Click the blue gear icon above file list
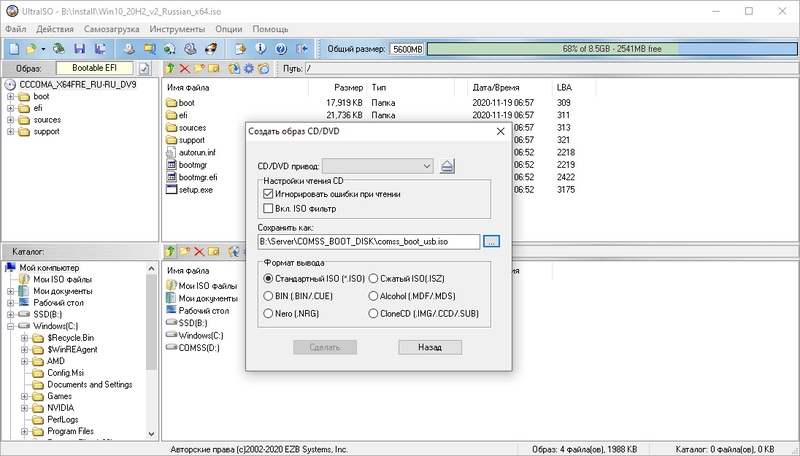 [248, 68]
